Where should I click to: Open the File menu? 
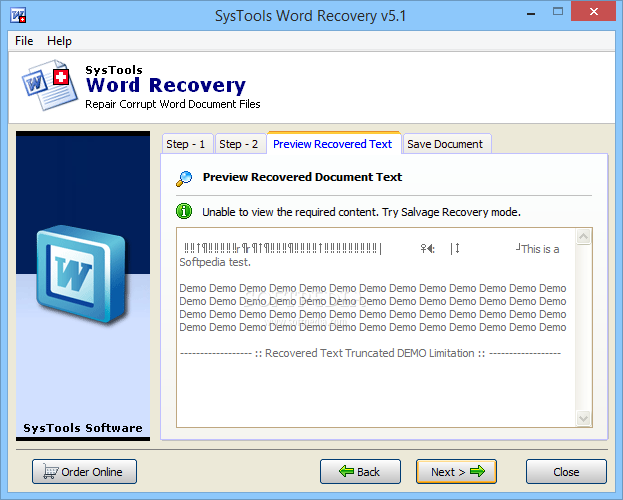[x=24, y=41]
